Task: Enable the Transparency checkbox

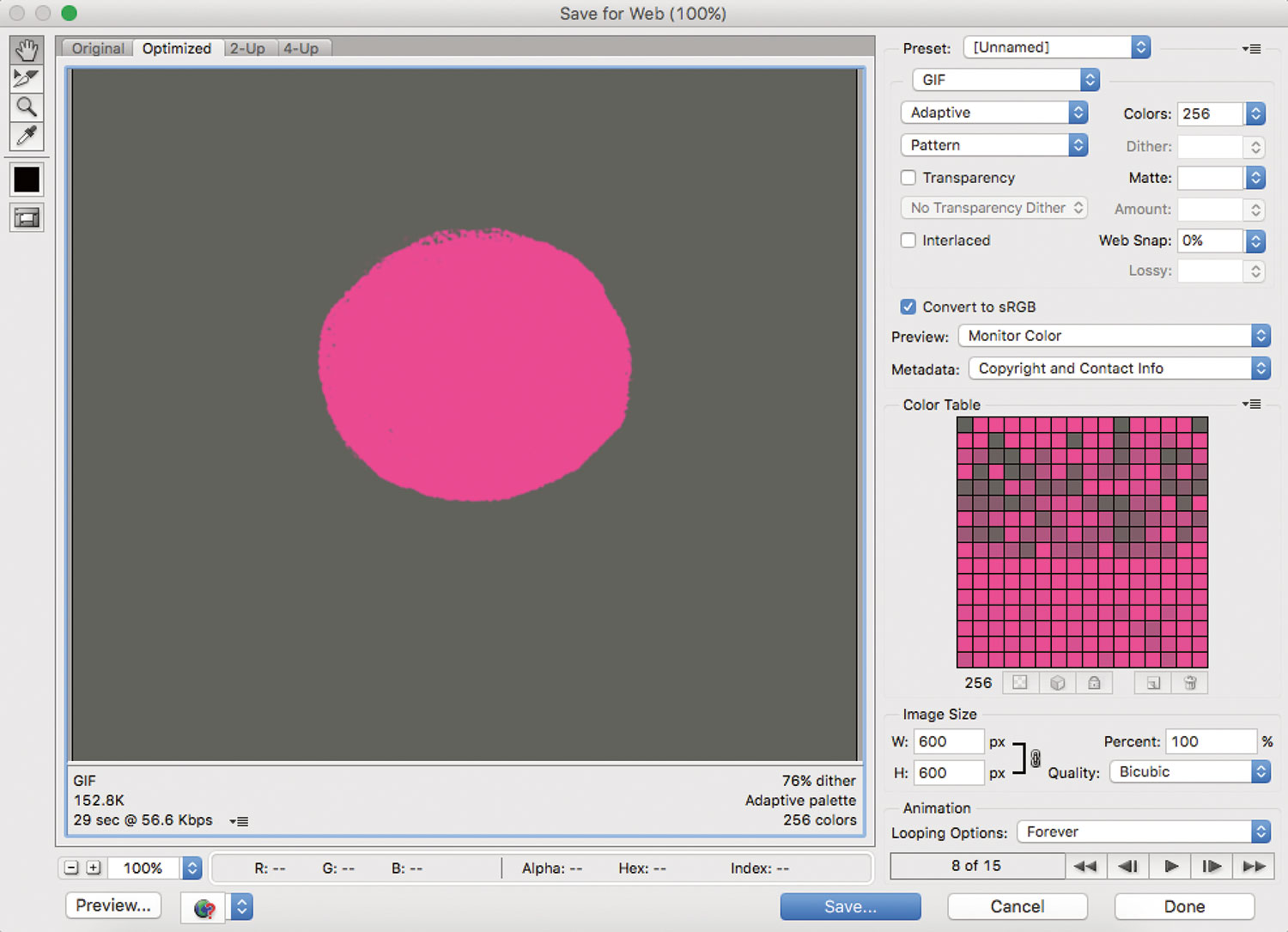Action: (908, 178)
